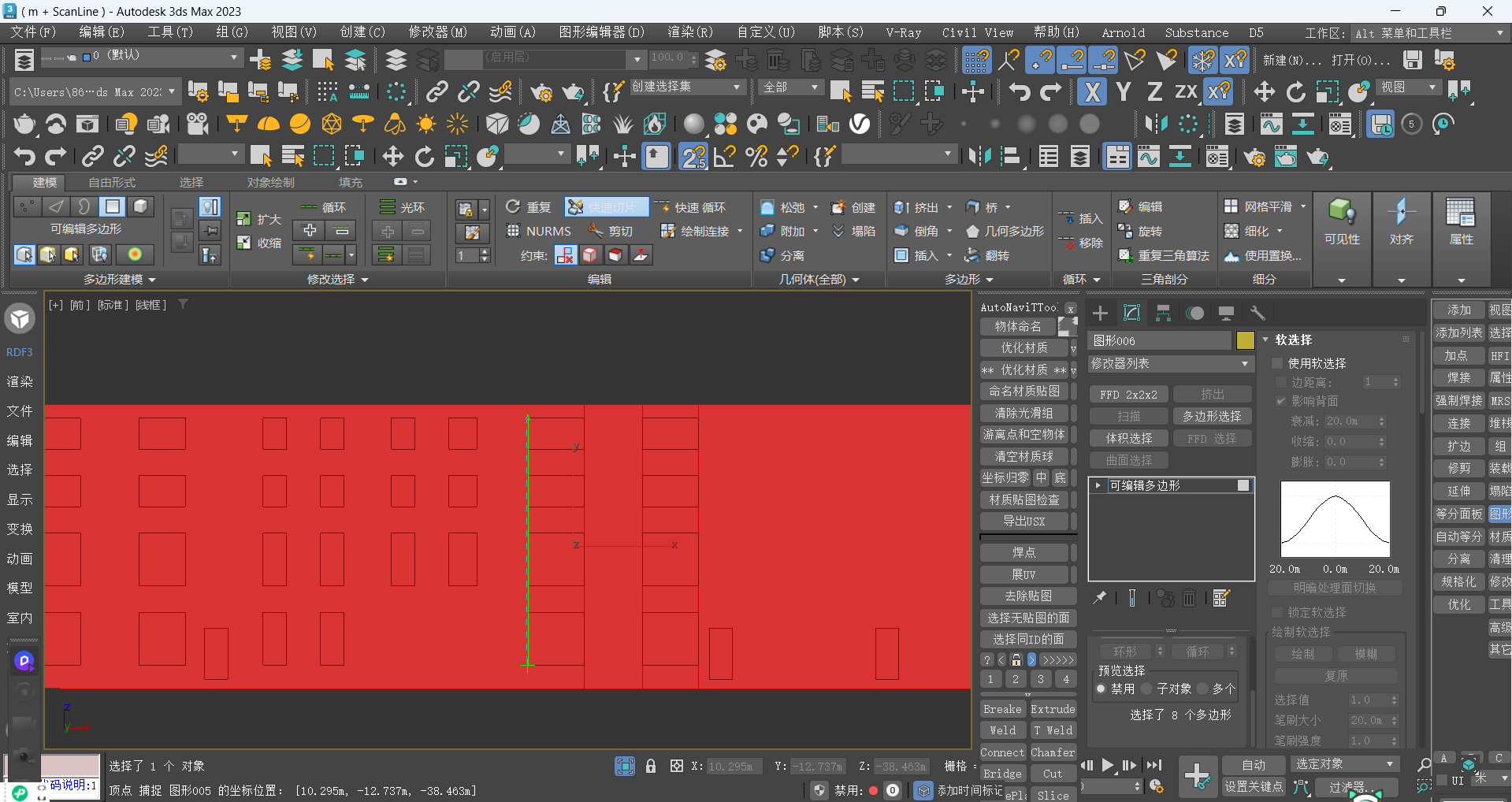Enable the 使用软选择 checkbox
The height and width of the screenshot is (802, 1512).
pos(1277,363)
